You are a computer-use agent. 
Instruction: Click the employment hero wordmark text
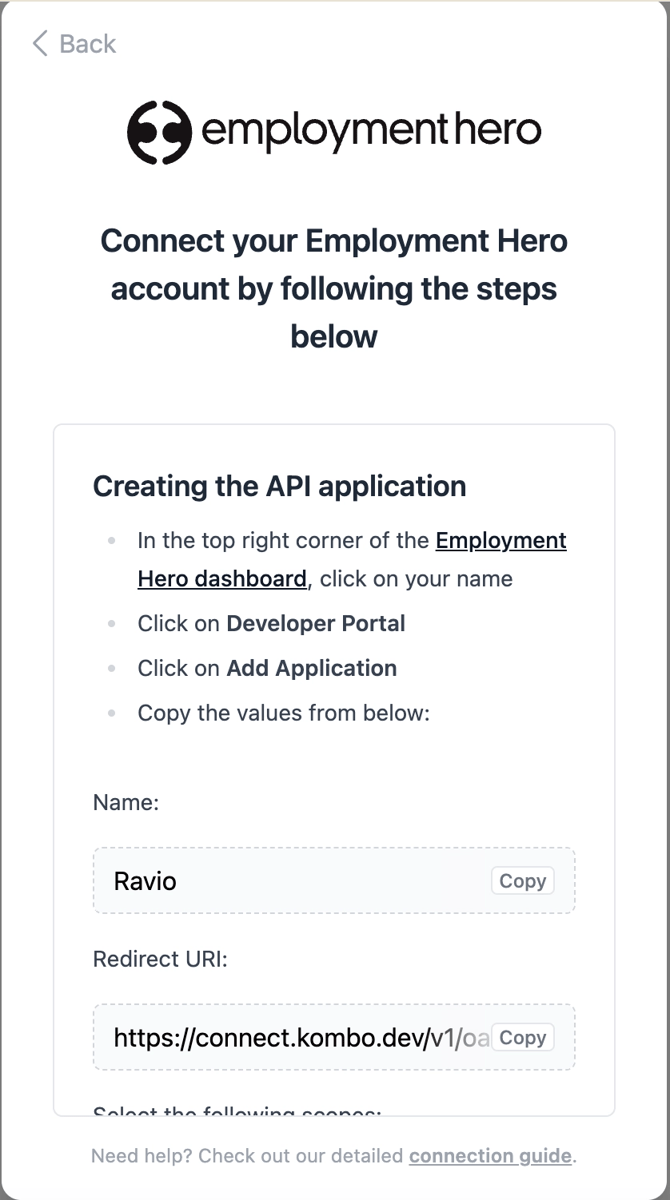click(371, 131)
